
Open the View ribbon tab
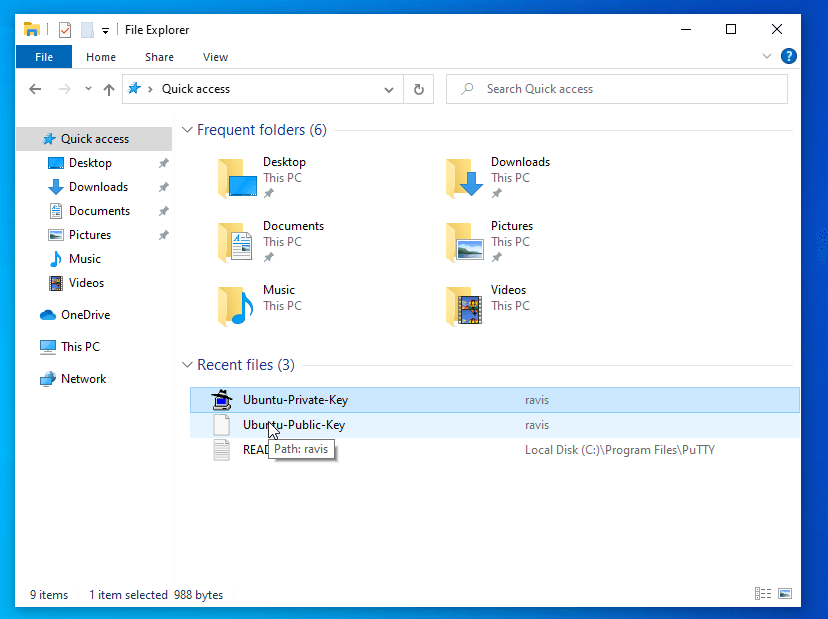click(215, 57)
